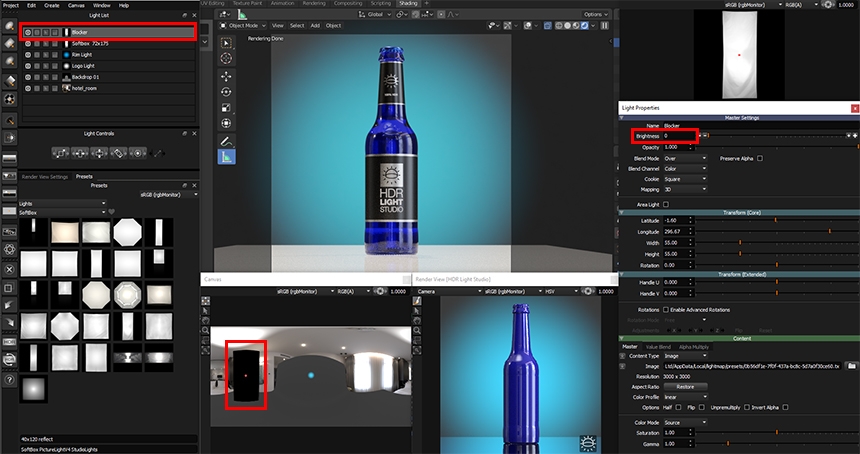This screenshot has height=454, width=860.
Task: Open the Options button in viewport header
Action: tap(596, 14)
